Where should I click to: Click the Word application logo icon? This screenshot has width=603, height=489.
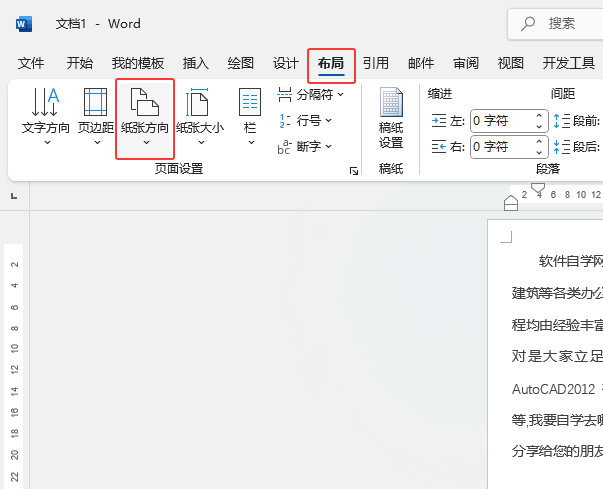coord(24,24)
